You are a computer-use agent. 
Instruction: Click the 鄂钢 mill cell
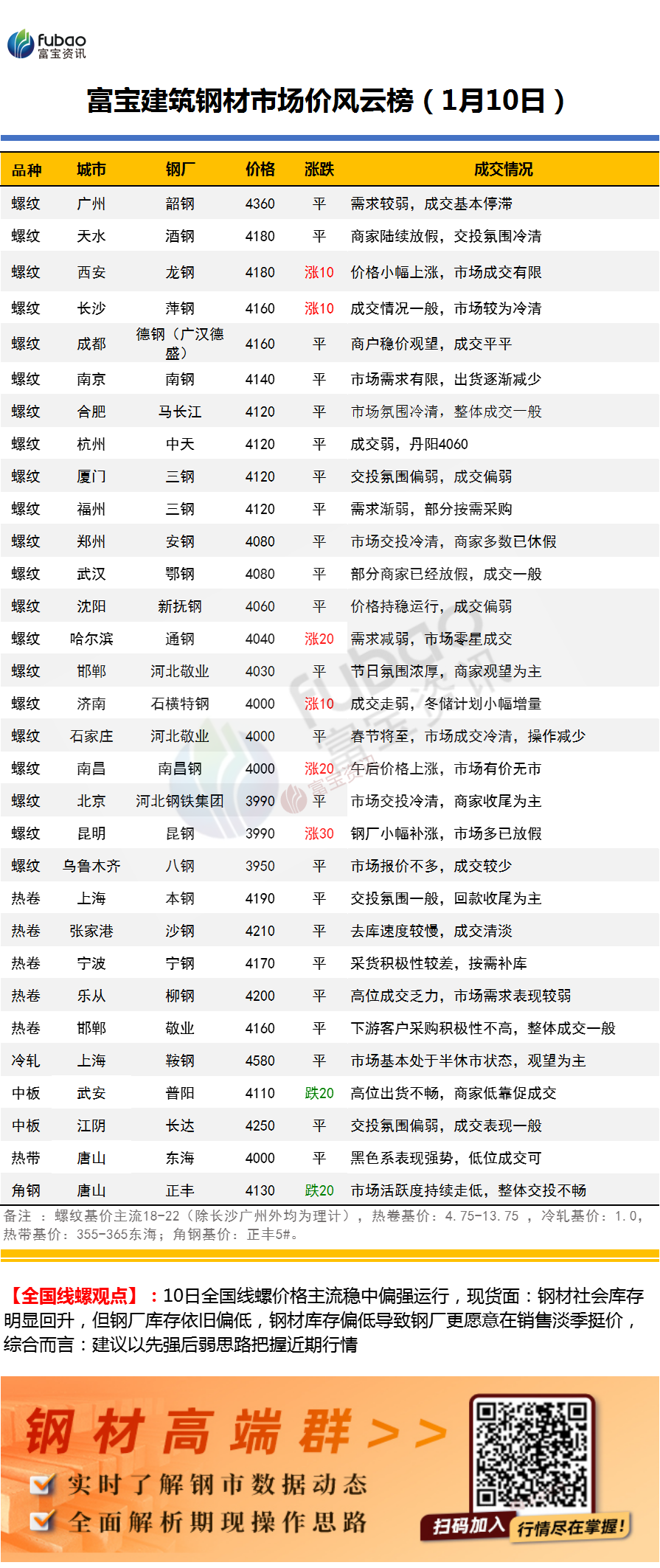click(x=180, y=574)
